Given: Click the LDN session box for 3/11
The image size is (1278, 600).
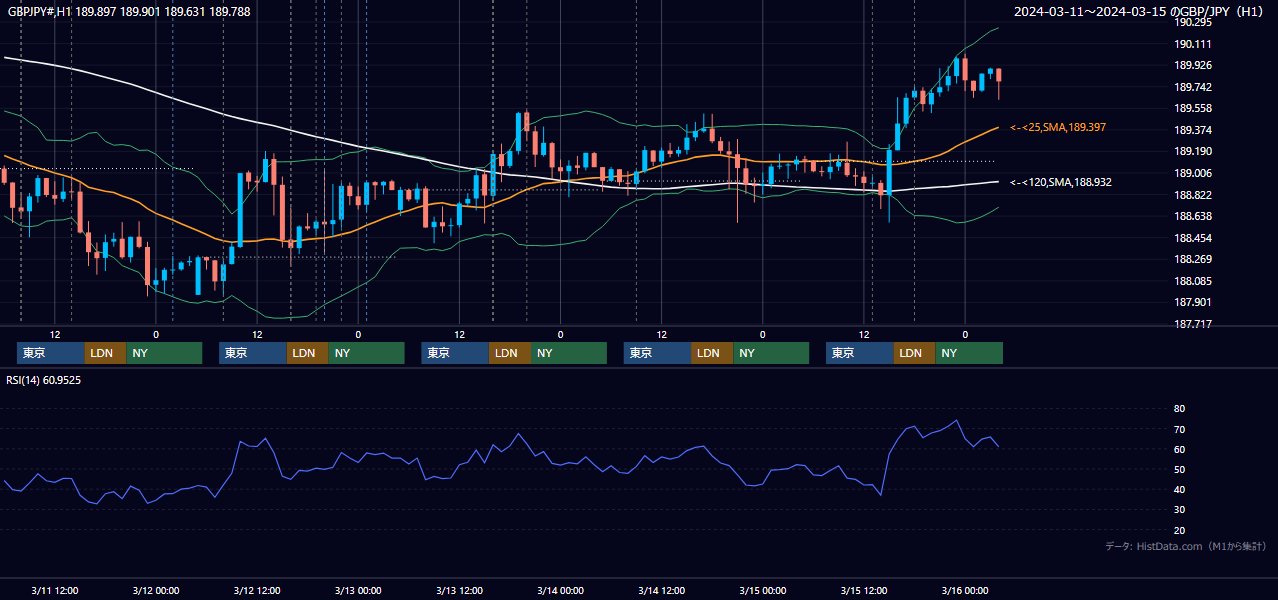Looking at the screenshot, I should click(x=105, y=353).
